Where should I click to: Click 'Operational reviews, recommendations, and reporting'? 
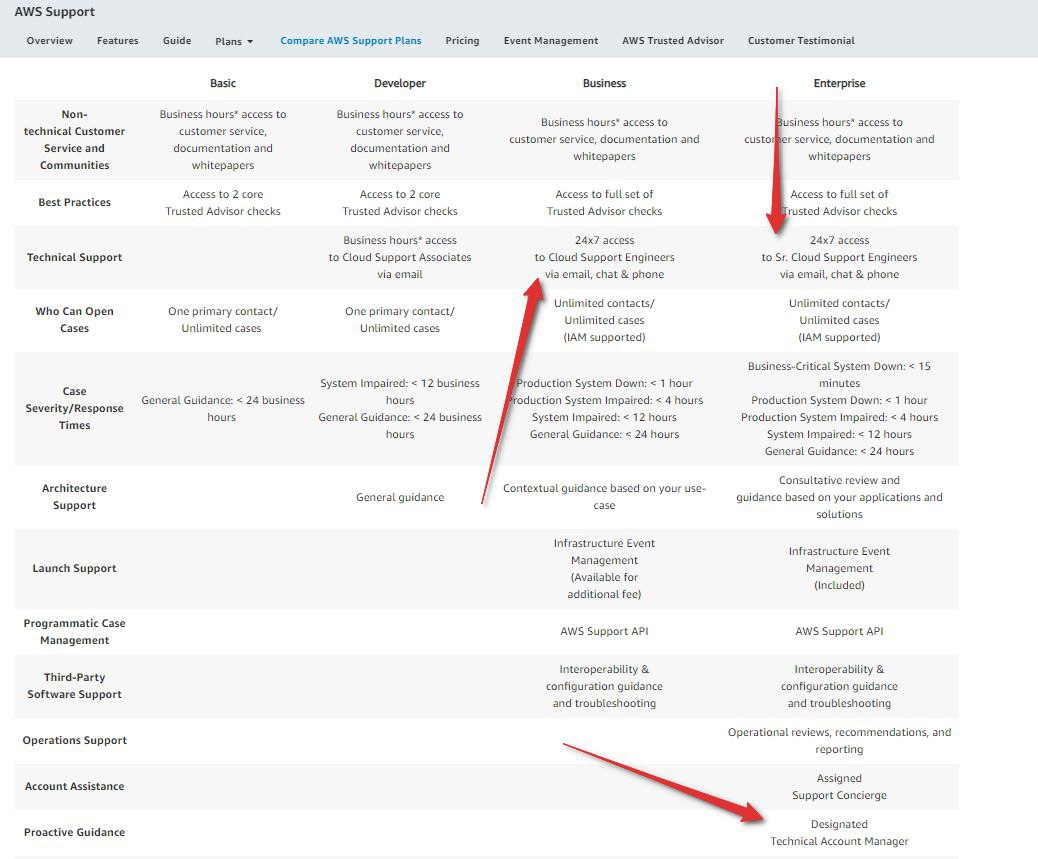pyautogui.click(x=839, y=741)
